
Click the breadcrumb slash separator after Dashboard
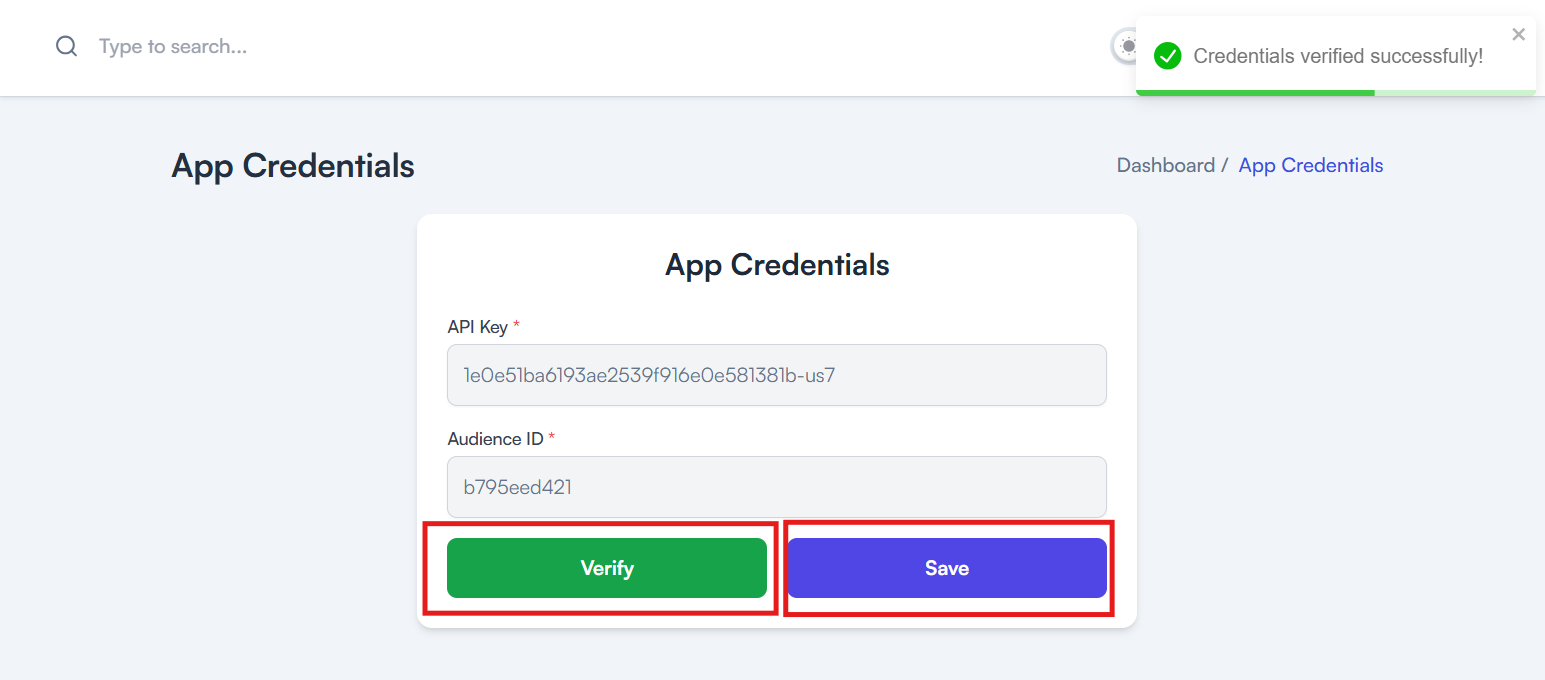tap(1225, 165)
